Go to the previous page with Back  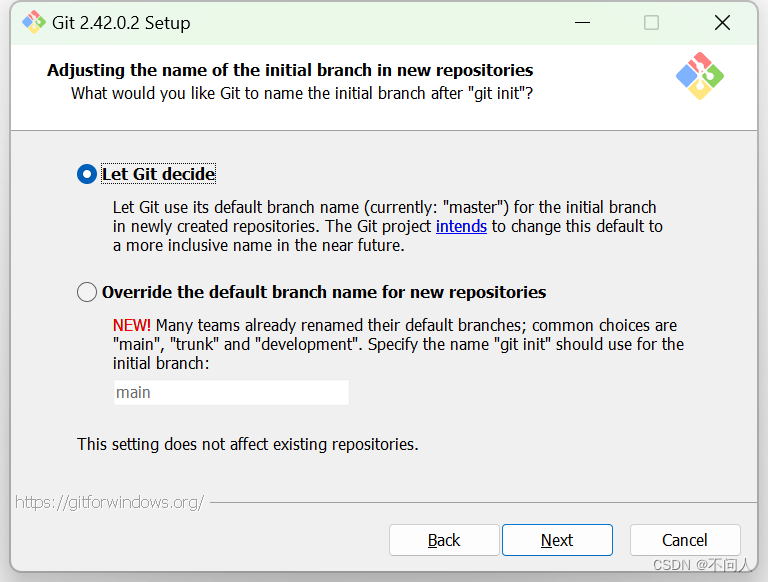coord(444,540)
